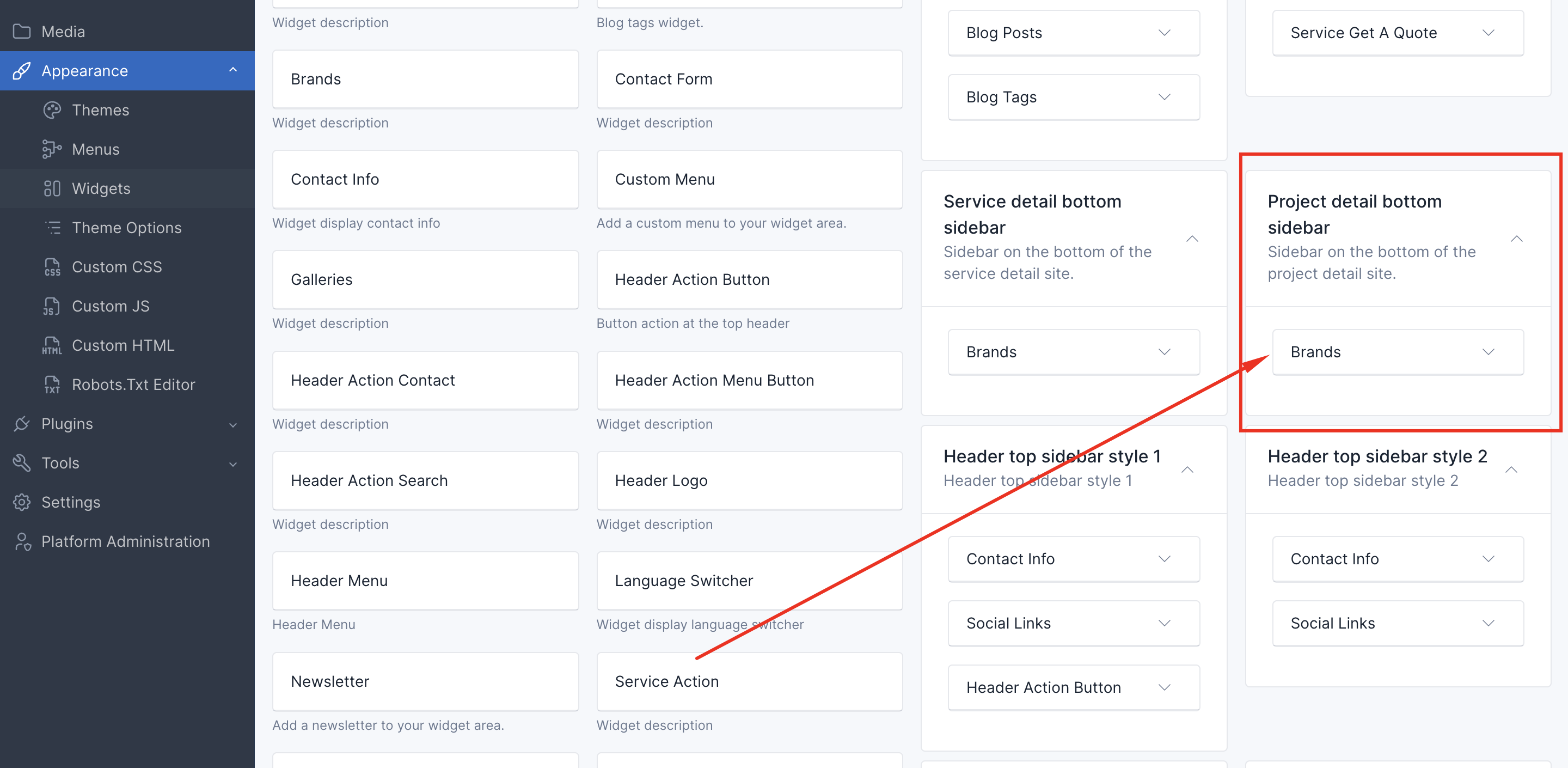Collapse Header top sidebar style 2
The height and width of the screenshot is (768, 1568).
pyautogui.click(x=1511, y=470)
